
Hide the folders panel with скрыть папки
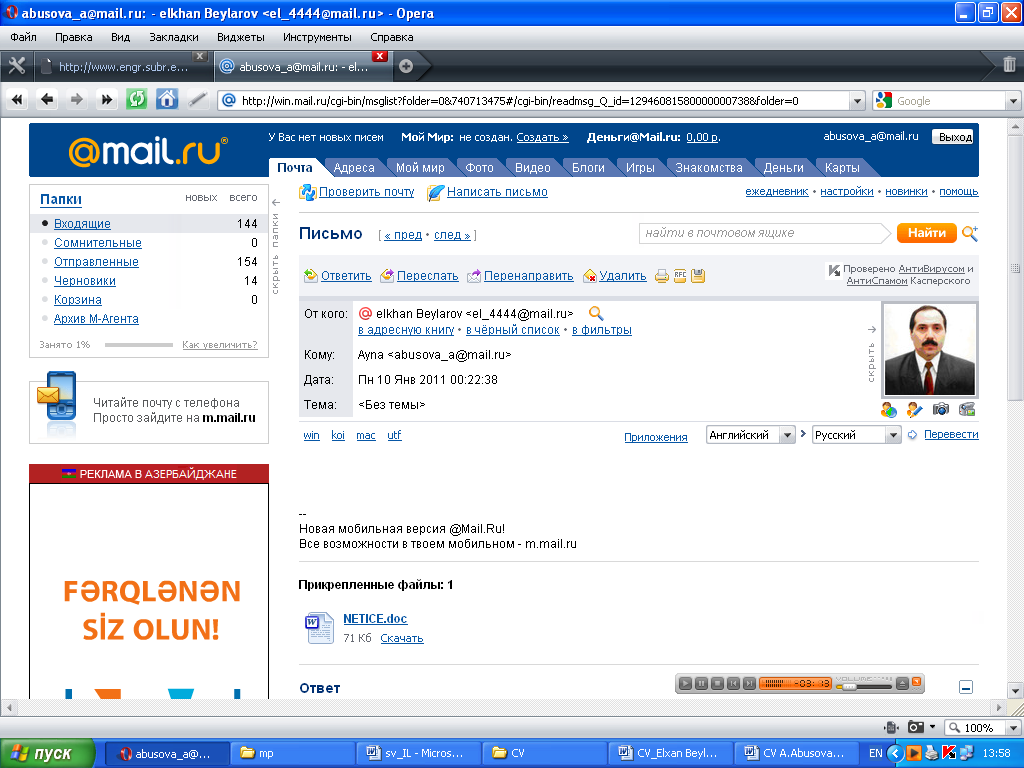(276, 248)
